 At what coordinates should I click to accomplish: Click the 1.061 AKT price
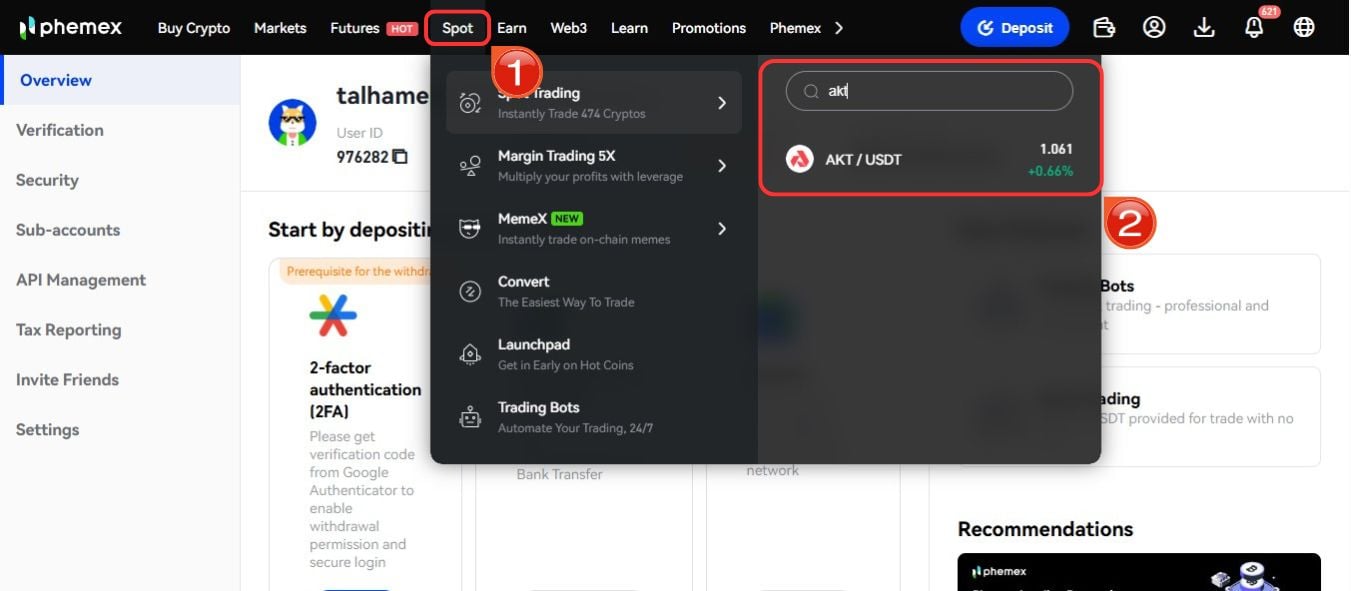click(1056, 149)
